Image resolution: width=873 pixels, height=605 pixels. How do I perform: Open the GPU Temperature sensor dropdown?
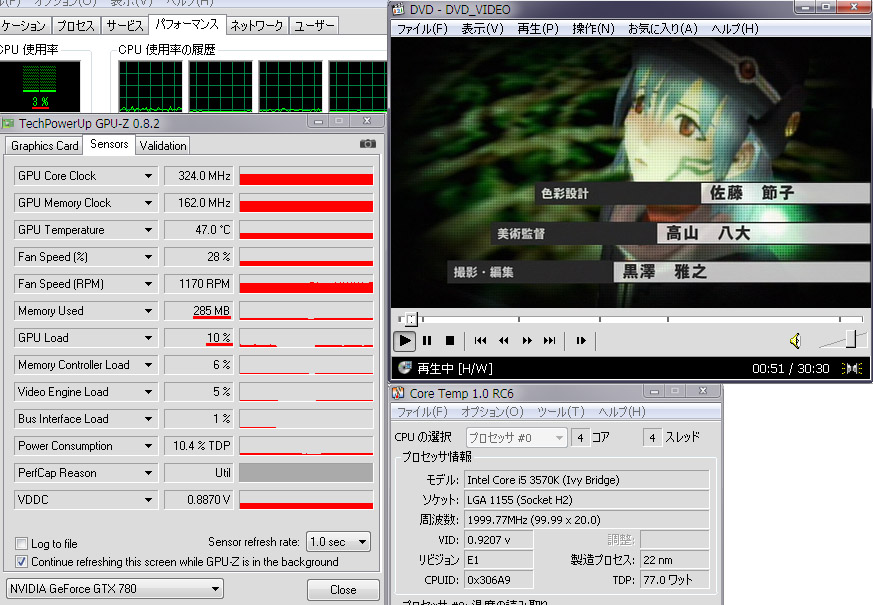pos(148,230)
